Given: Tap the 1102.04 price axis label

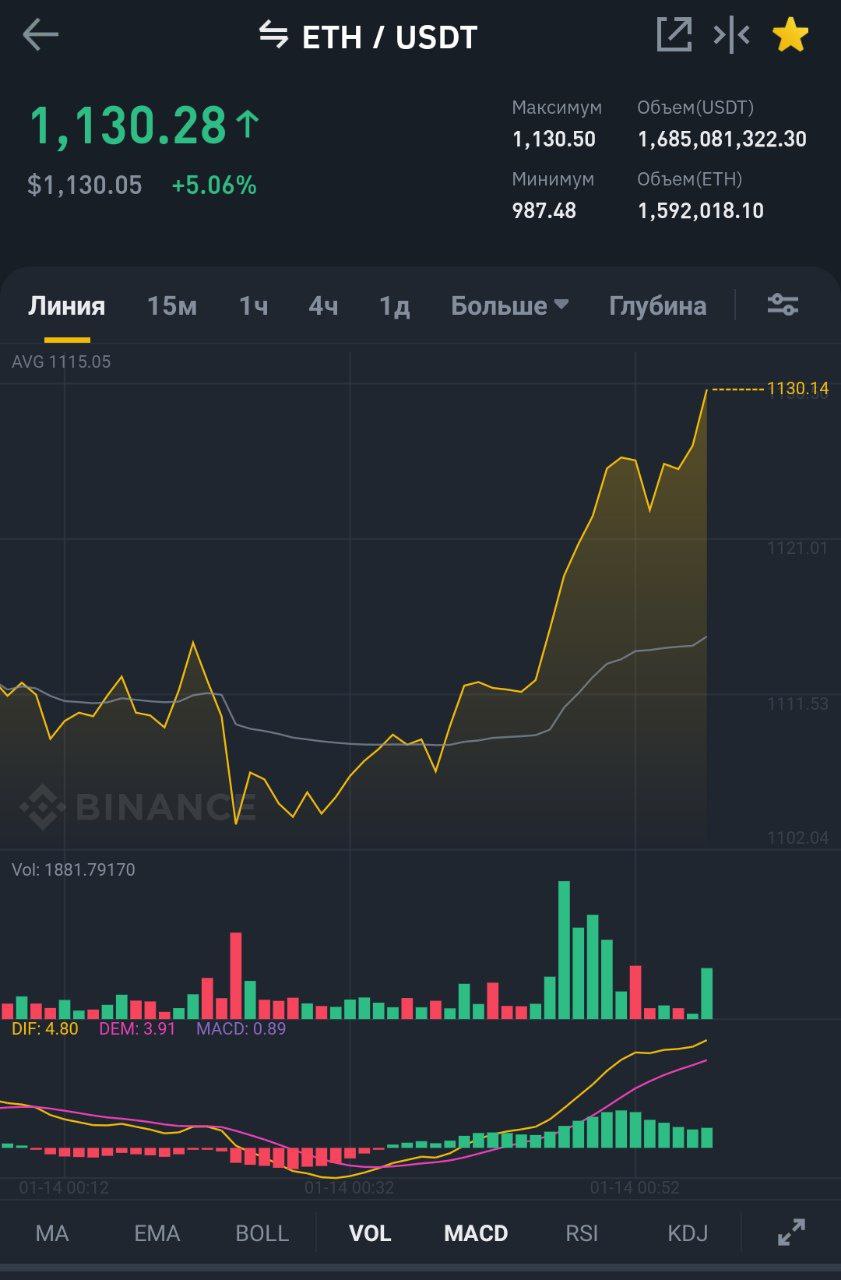Looking at the screenshot, I should coord(798,838).
